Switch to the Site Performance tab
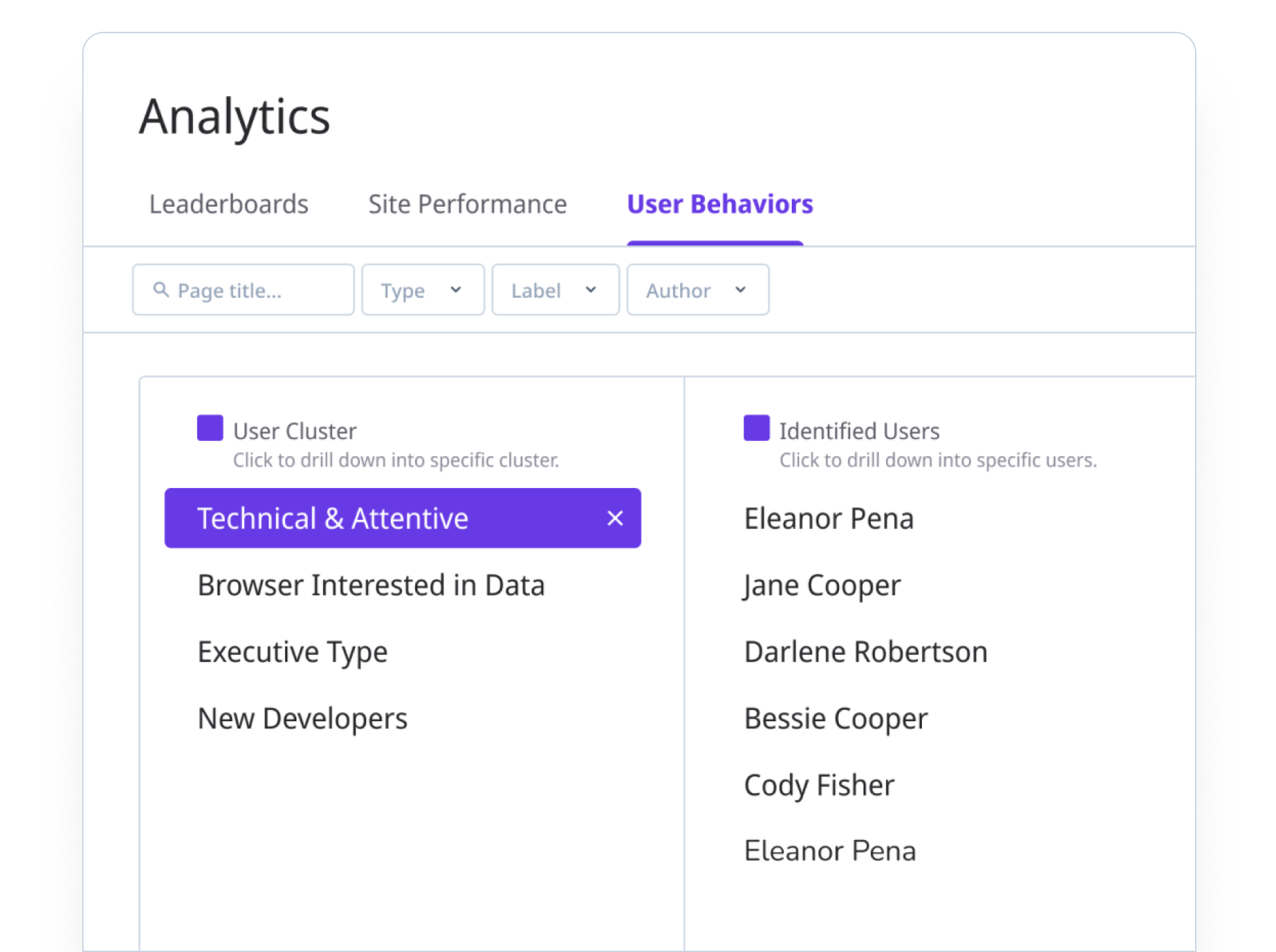This screenshot has height=952, width=1276. pyautogui.click(x=468, y=204)
